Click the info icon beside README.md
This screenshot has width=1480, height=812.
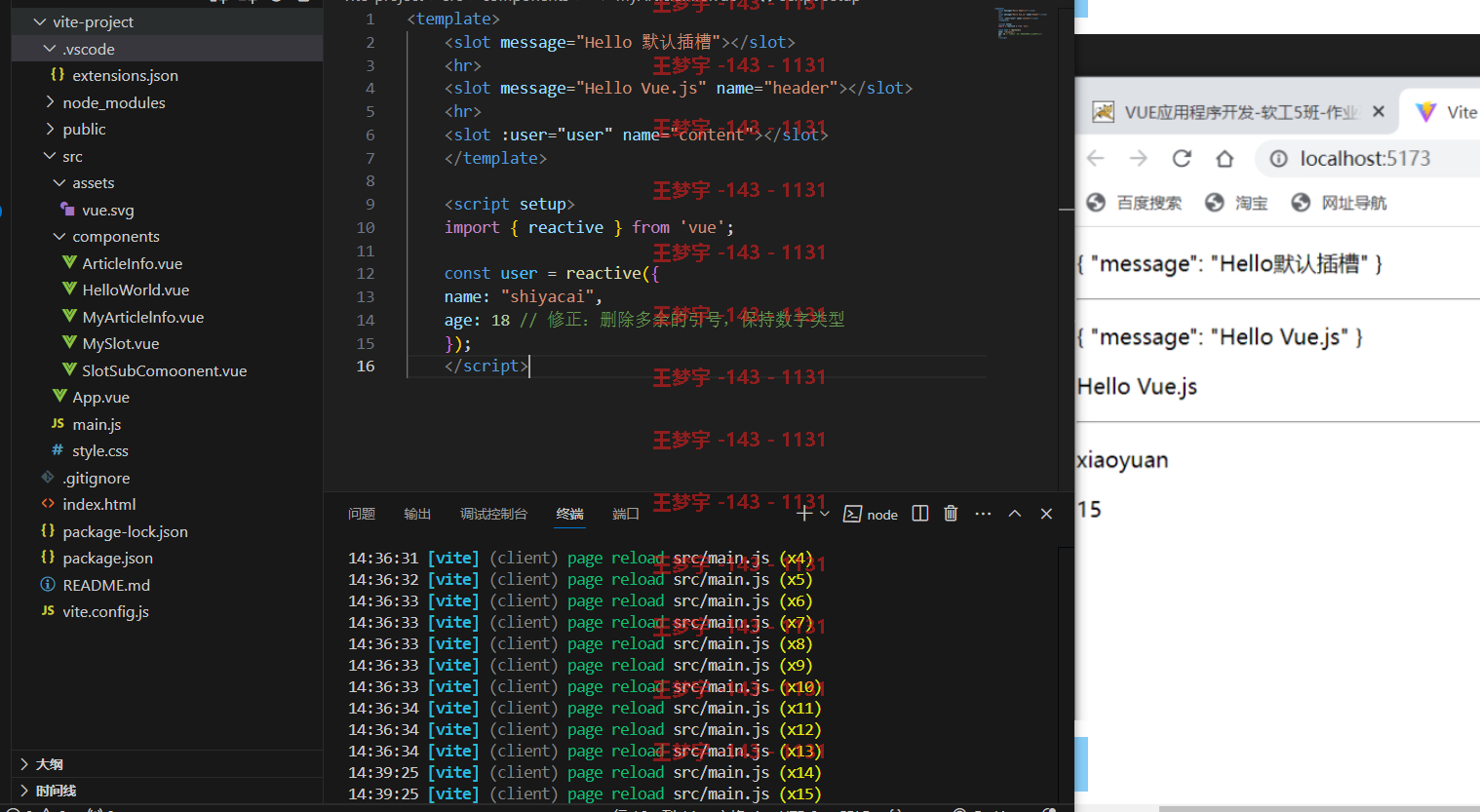point(48,584)
